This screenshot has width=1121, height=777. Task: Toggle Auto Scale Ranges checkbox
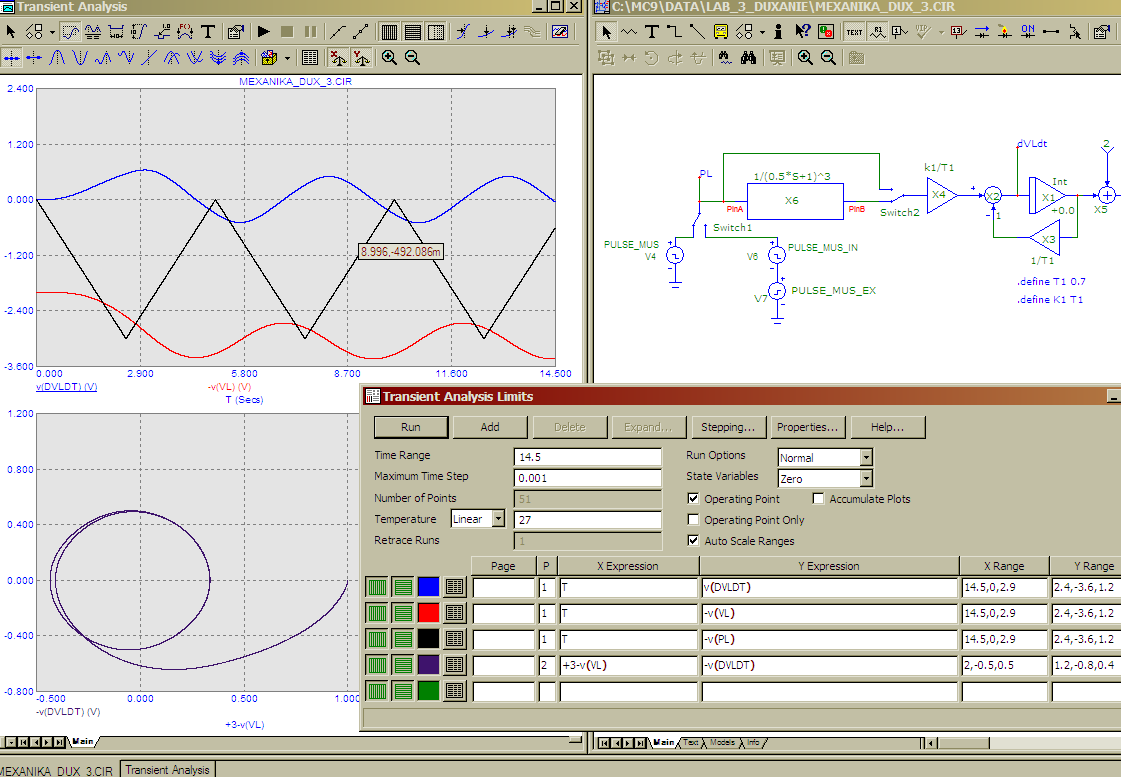(693, 540)
